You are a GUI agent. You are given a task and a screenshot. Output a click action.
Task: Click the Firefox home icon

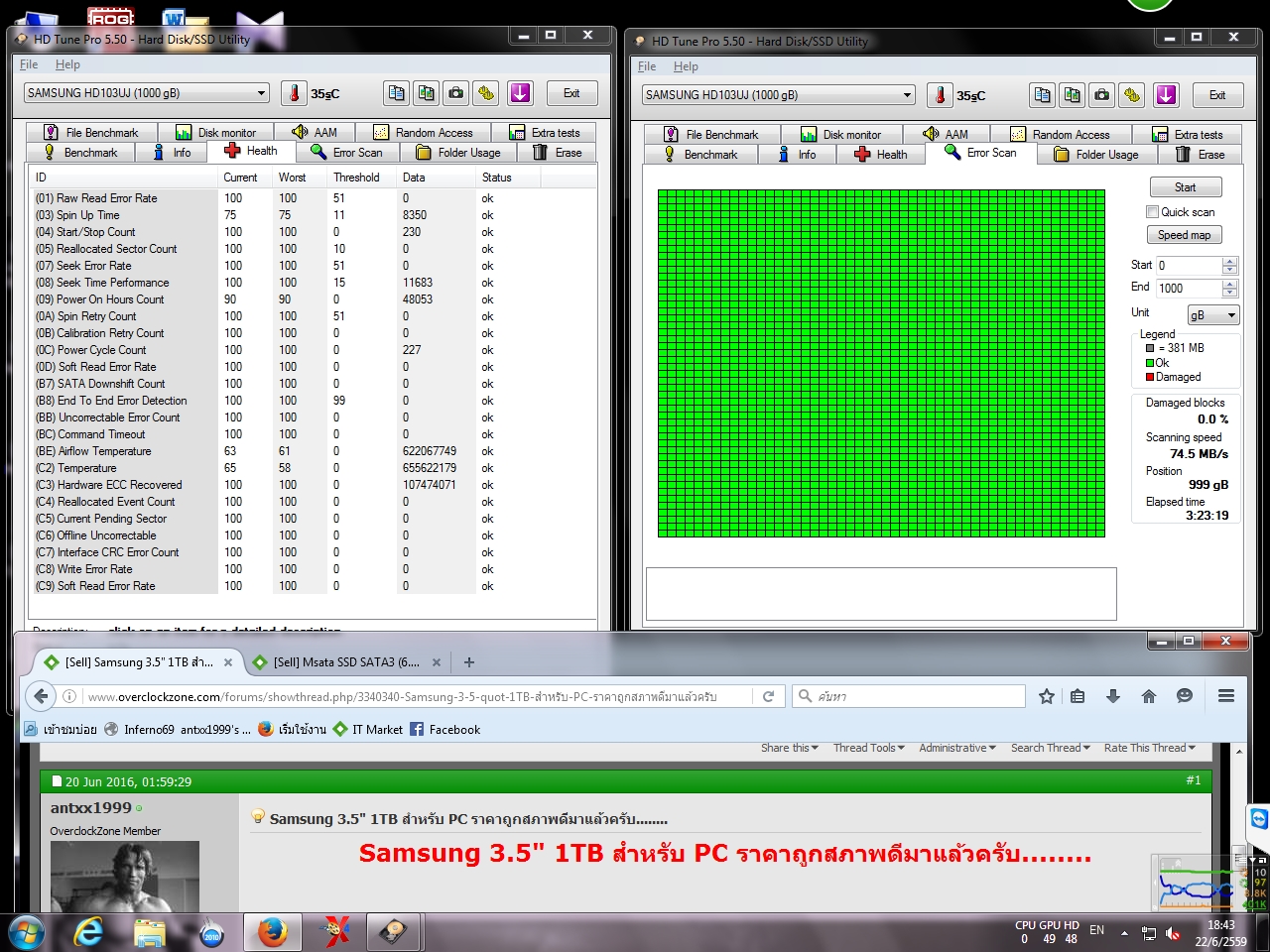click(1149, 696)
